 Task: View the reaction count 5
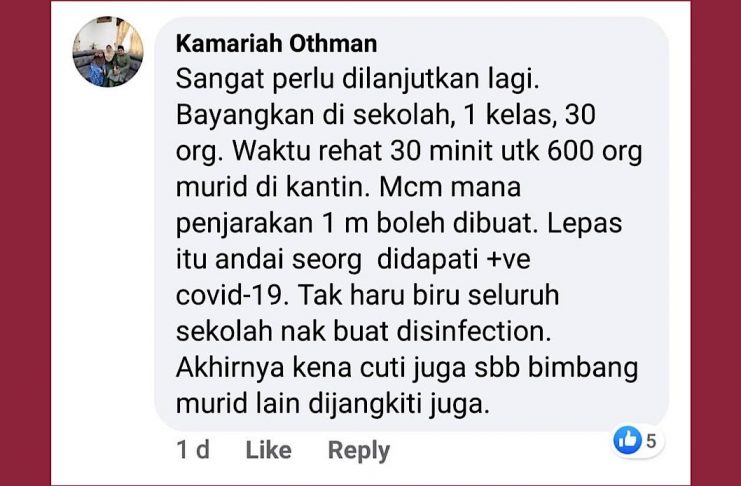tap(651, 441)
